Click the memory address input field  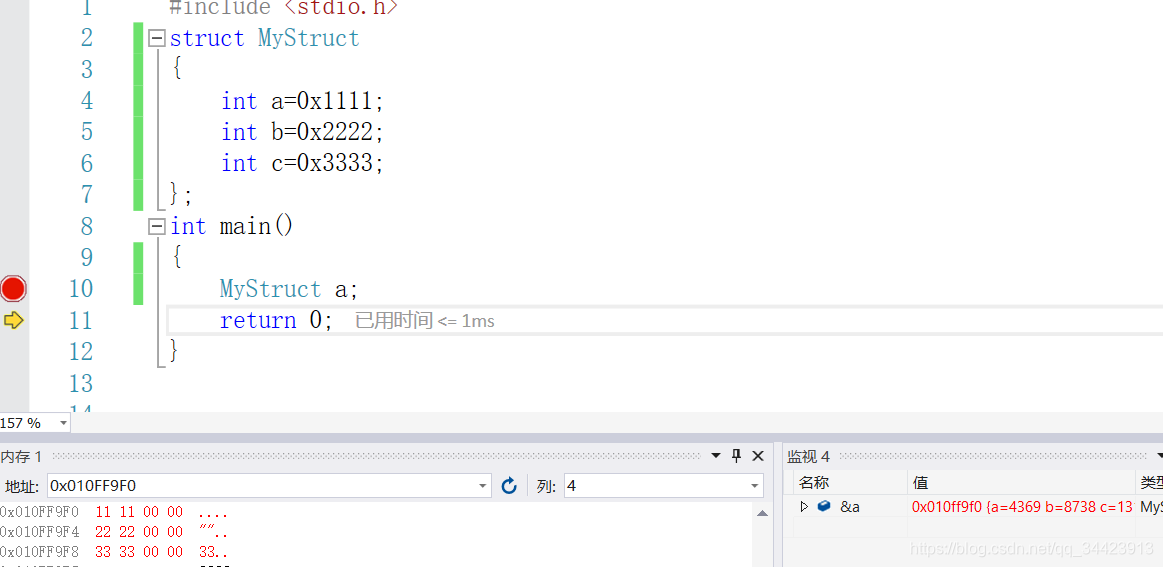click(x=262, y=486)
